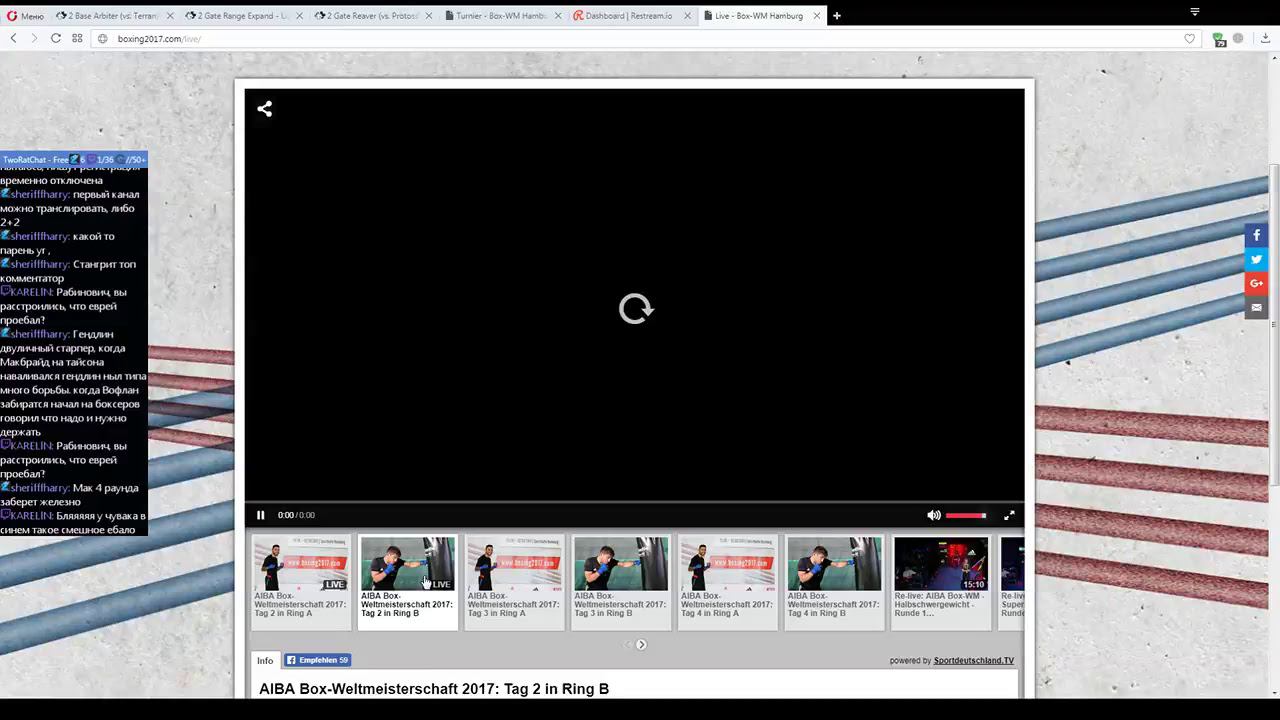This screenshot has height=720, width=1280.
Task: Open the Sportdeutschland.TV link
Action: (x=974, y=661)
